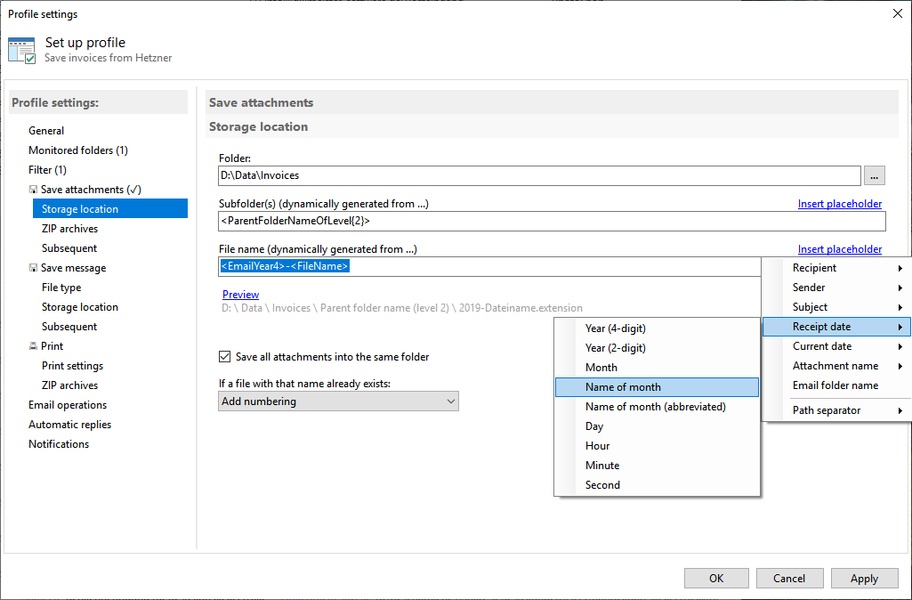Viewport: 912px width, 600px height.
Task: Collapse the Save message tree node
Action: tap(33, 268)
